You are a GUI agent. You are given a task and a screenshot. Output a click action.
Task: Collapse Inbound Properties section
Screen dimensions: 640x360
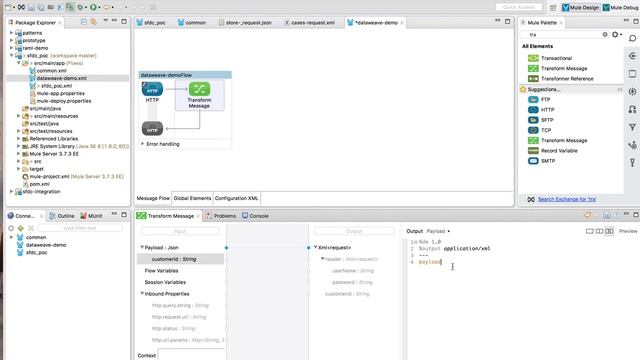tap(142, 293)
